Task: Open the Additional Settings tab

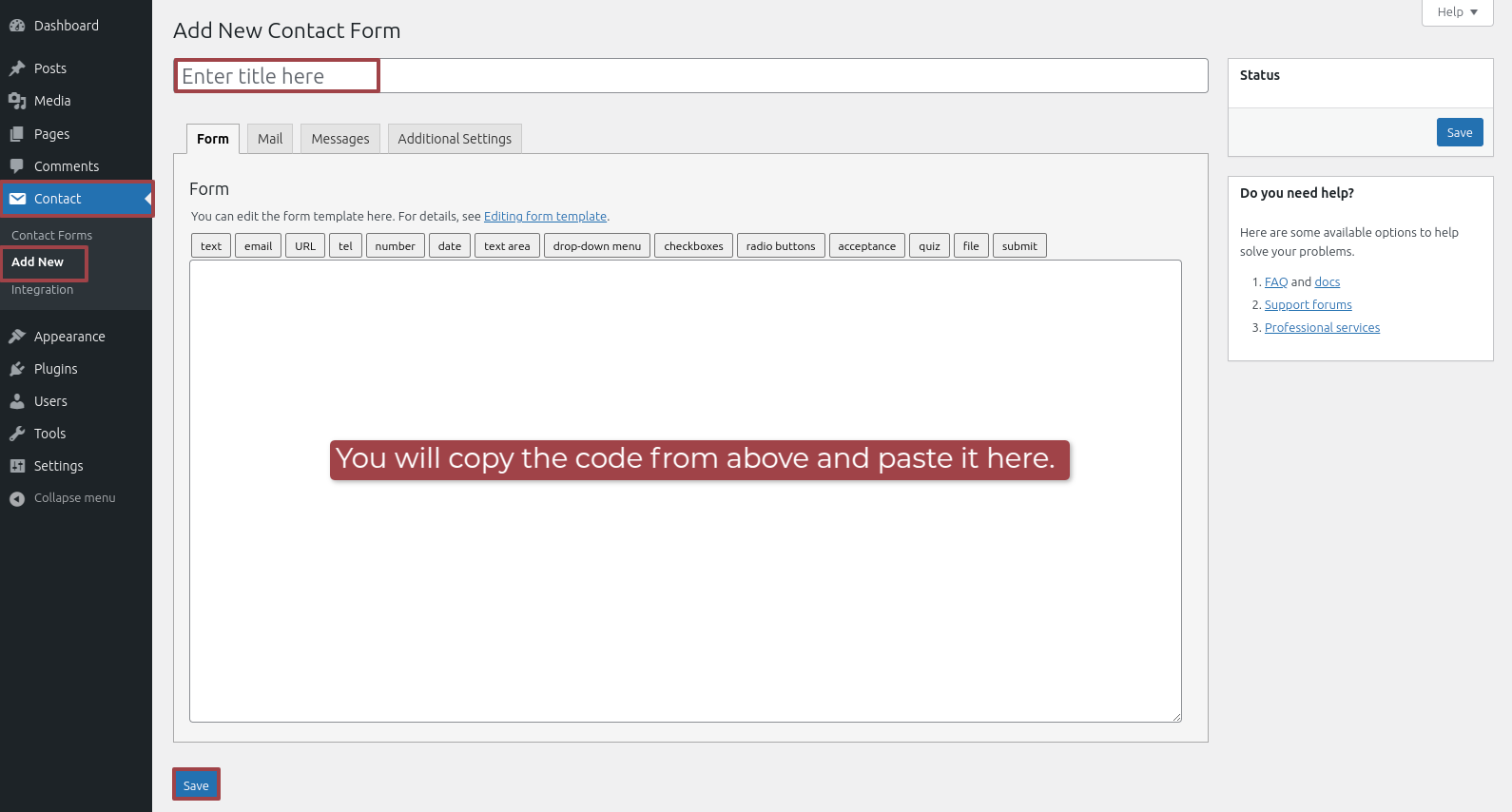Action: [x=455, y=139]
